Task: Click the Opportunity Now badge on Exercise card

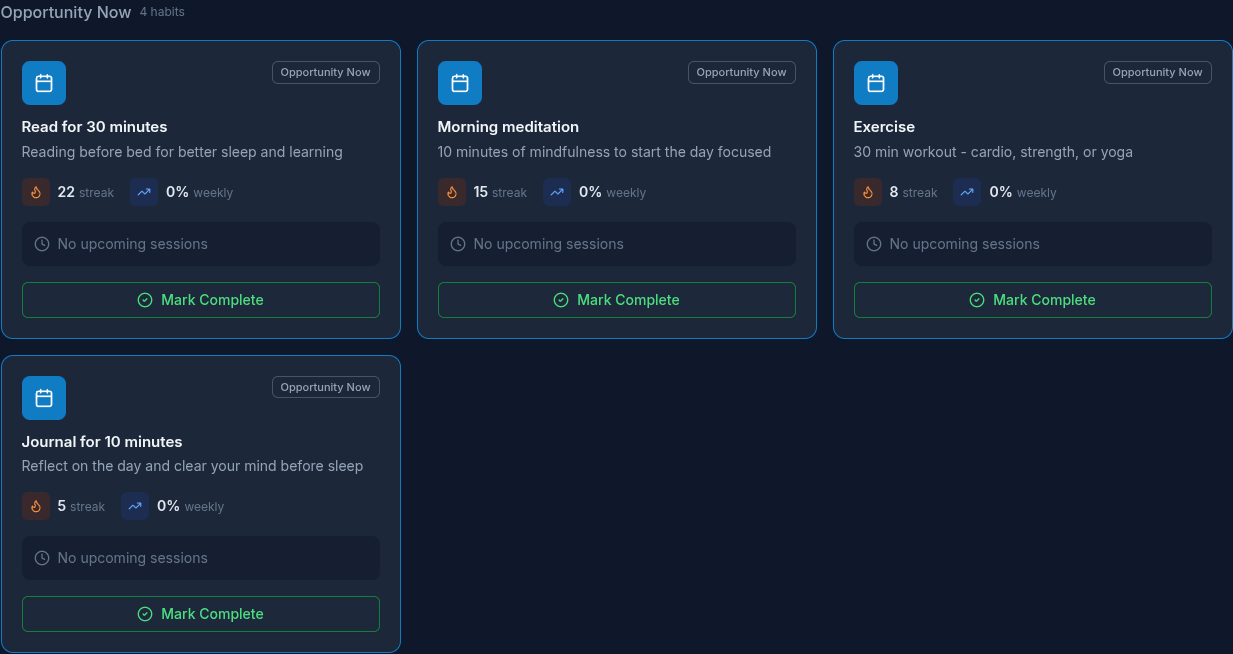Action: [x=1157, y=72]
